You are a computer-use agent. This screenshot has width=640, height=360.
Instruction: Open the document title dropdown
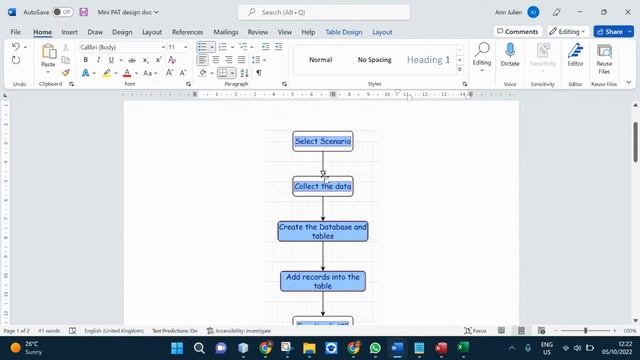156,12
